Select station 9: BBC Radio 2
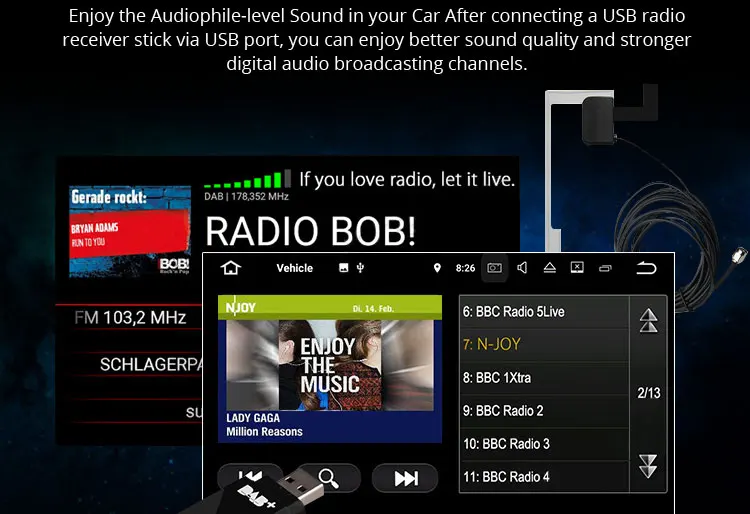 click(544, 411)
